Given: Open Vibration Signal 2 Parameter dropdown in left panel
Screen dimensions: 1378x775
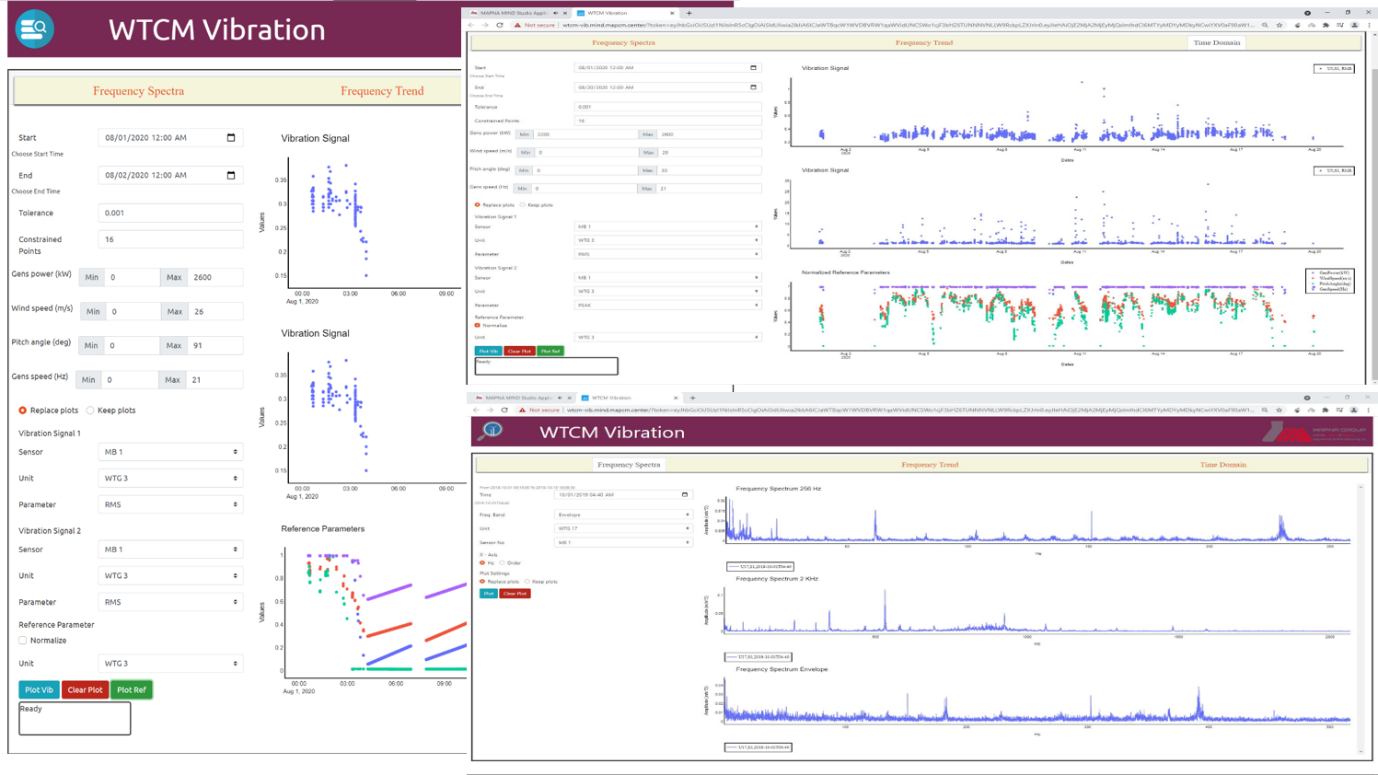Looking at the screenshot, I should pyautogui.click(x=171, y=601).
